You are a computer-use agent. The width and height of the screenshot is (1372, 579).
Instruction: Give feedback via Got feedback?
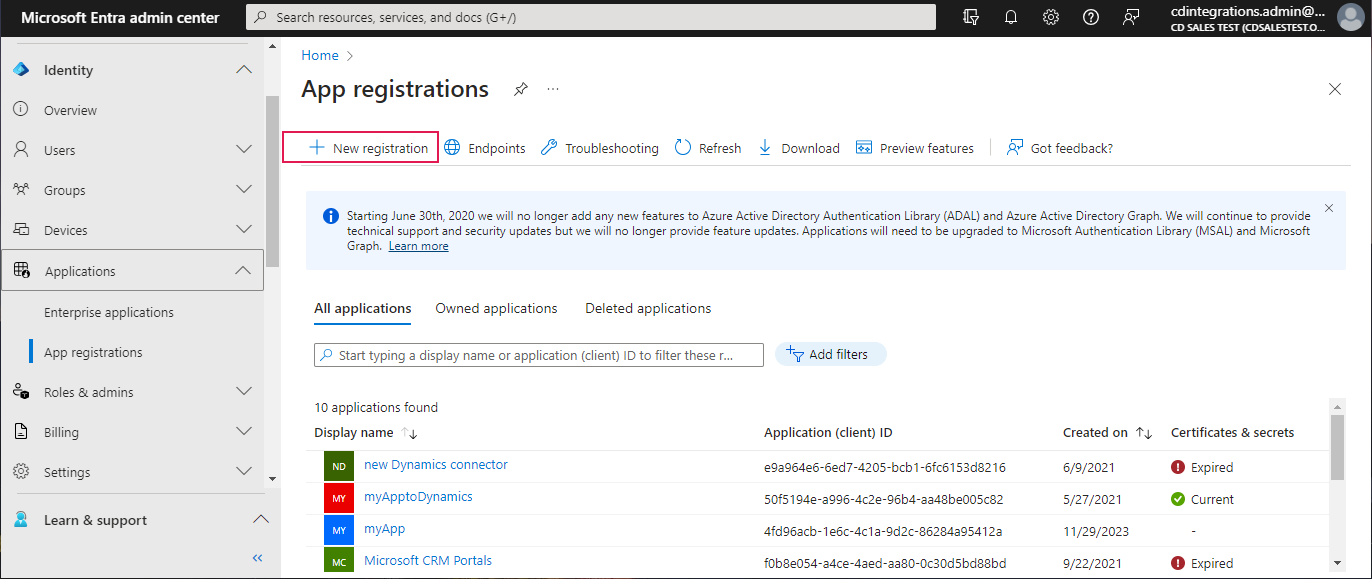(1059, 147)
